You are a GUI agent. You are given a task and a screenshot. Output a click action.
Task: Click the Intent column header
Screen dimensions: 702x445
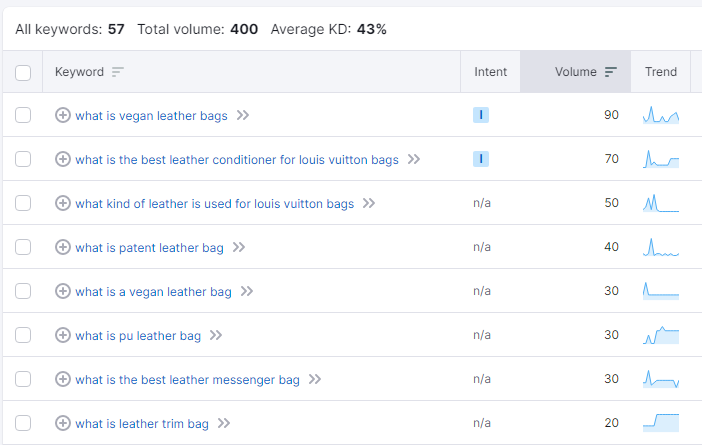pos(490,72)
